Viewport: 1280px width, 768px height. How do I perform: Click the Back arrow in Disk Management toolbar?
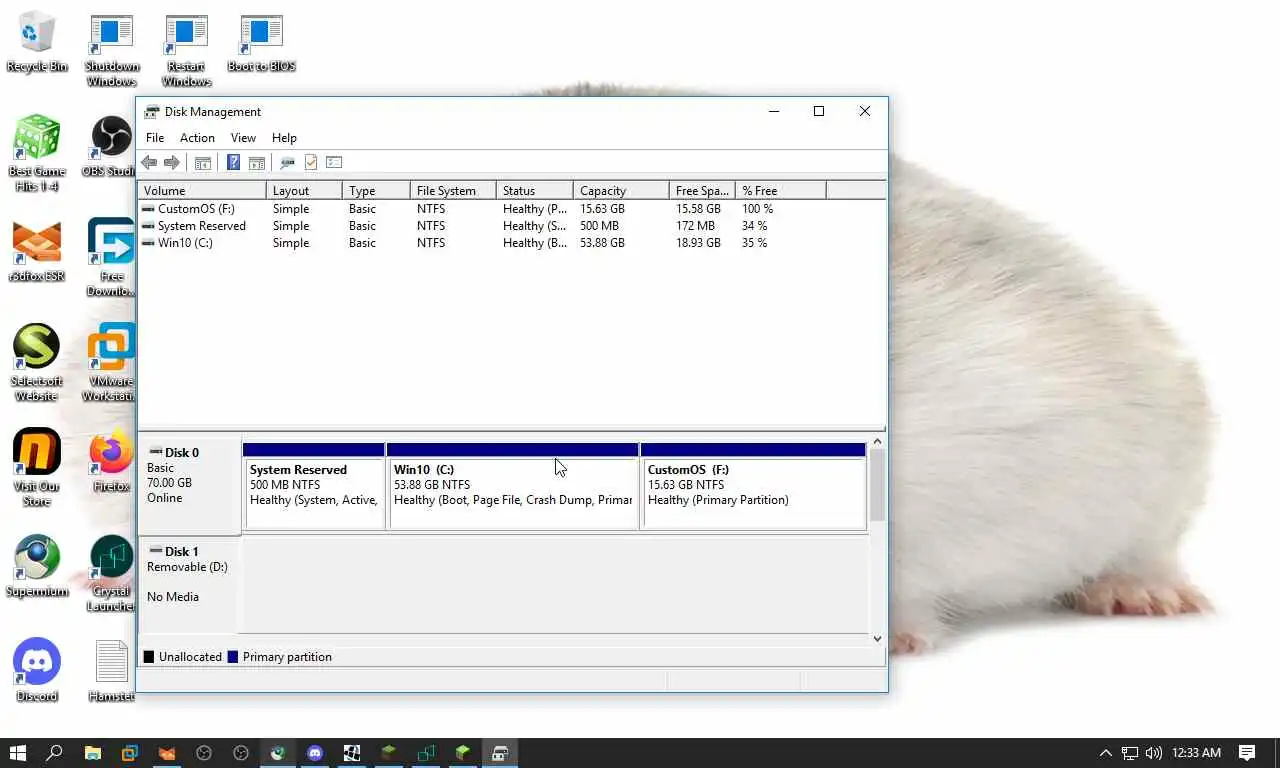tap(149, 162)
